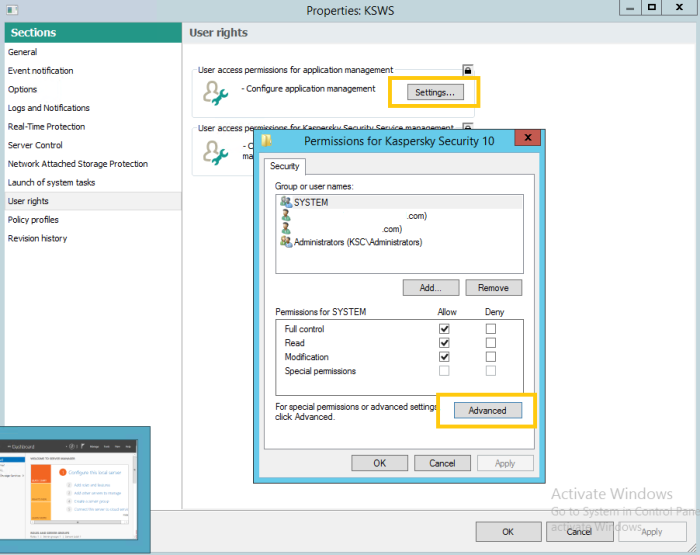
Task: Select first user entry ending in .com)
Action: pos(400,216)
